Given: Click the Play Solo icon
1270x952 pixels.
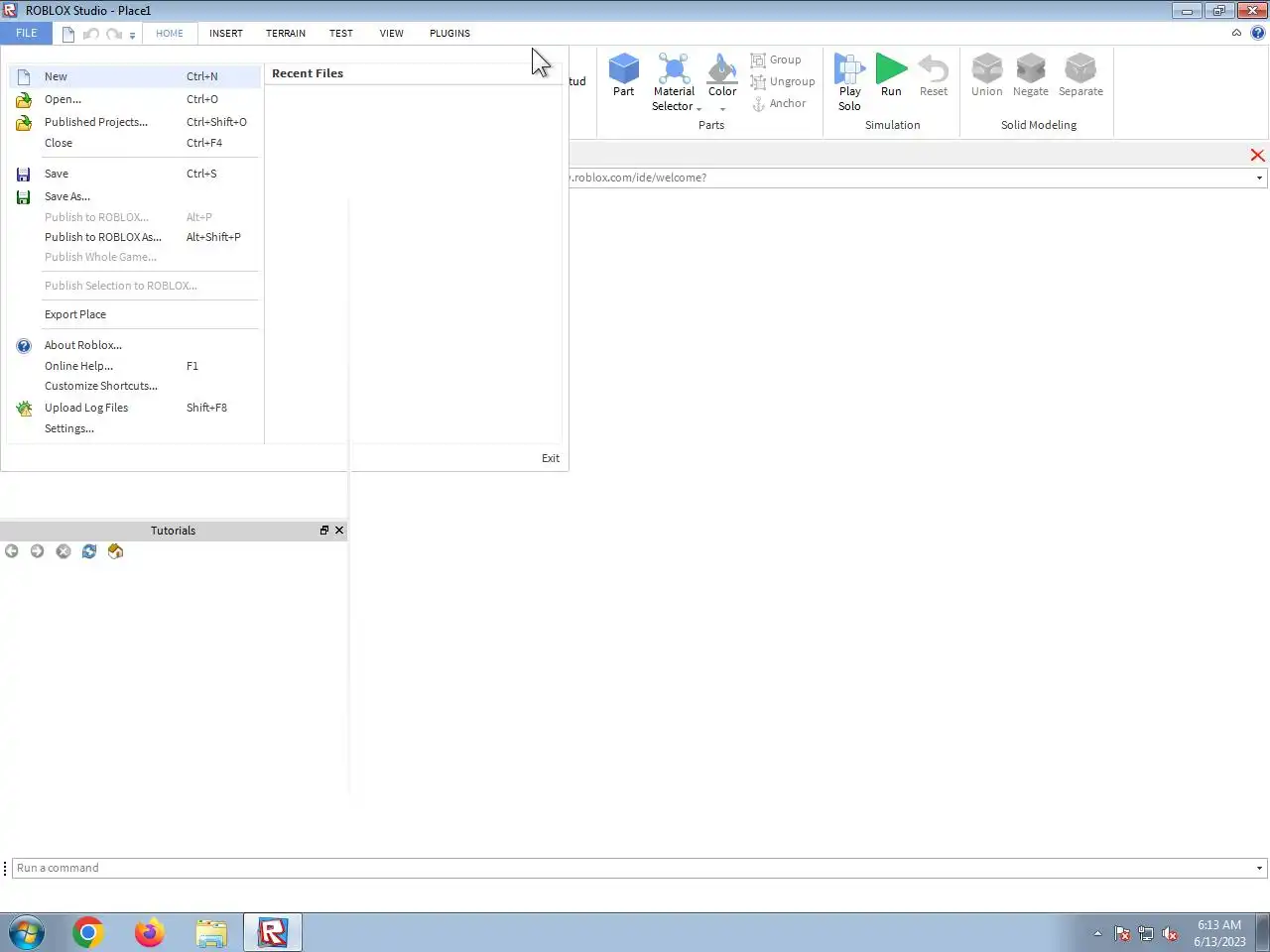Looking at the screenshot, I should coord(849,68).
